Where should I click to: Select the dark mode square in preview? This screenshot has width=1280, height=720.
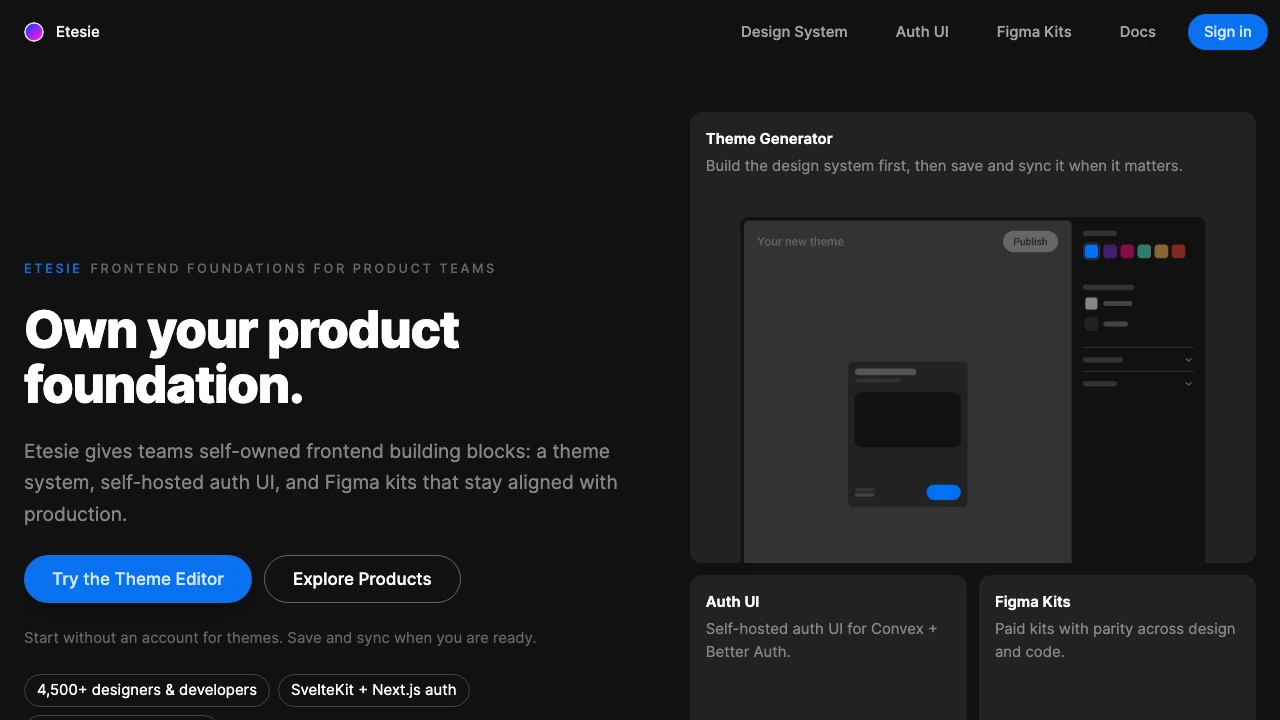[1091, 324]
